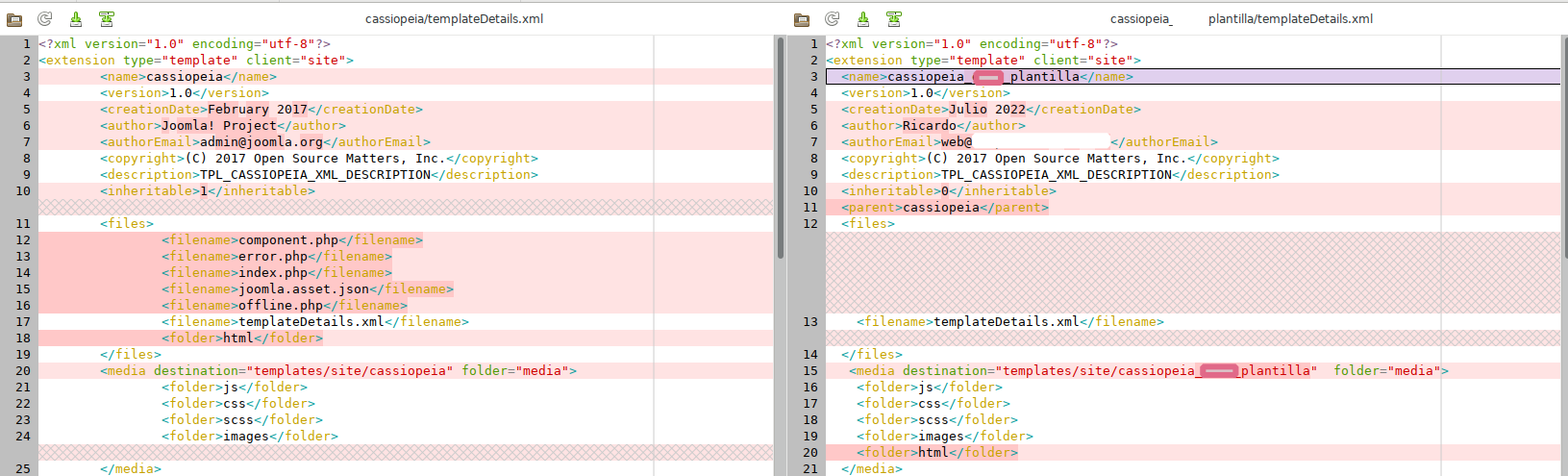
Task: Save the right pane file
Action: (x=863, y=19)
